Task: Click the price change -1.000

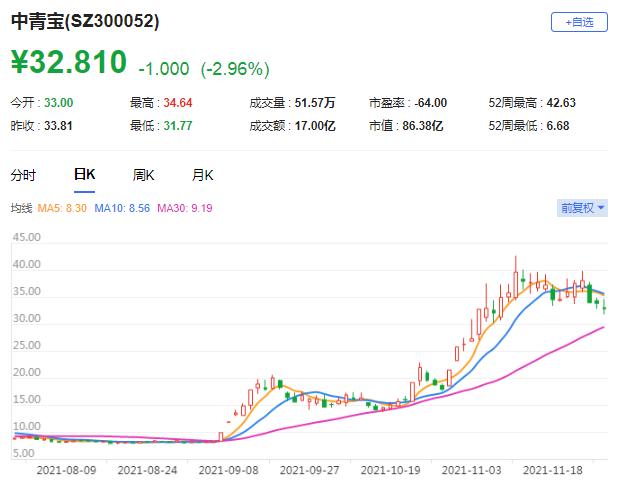Action: pyautogui.click(x=164, y=69)
